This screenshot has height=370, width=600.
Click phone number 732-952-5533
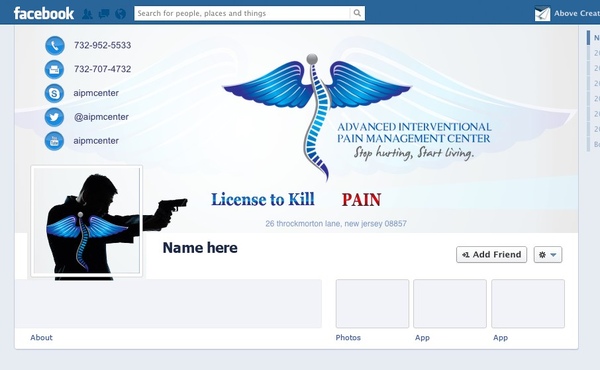tap(103, 45)
